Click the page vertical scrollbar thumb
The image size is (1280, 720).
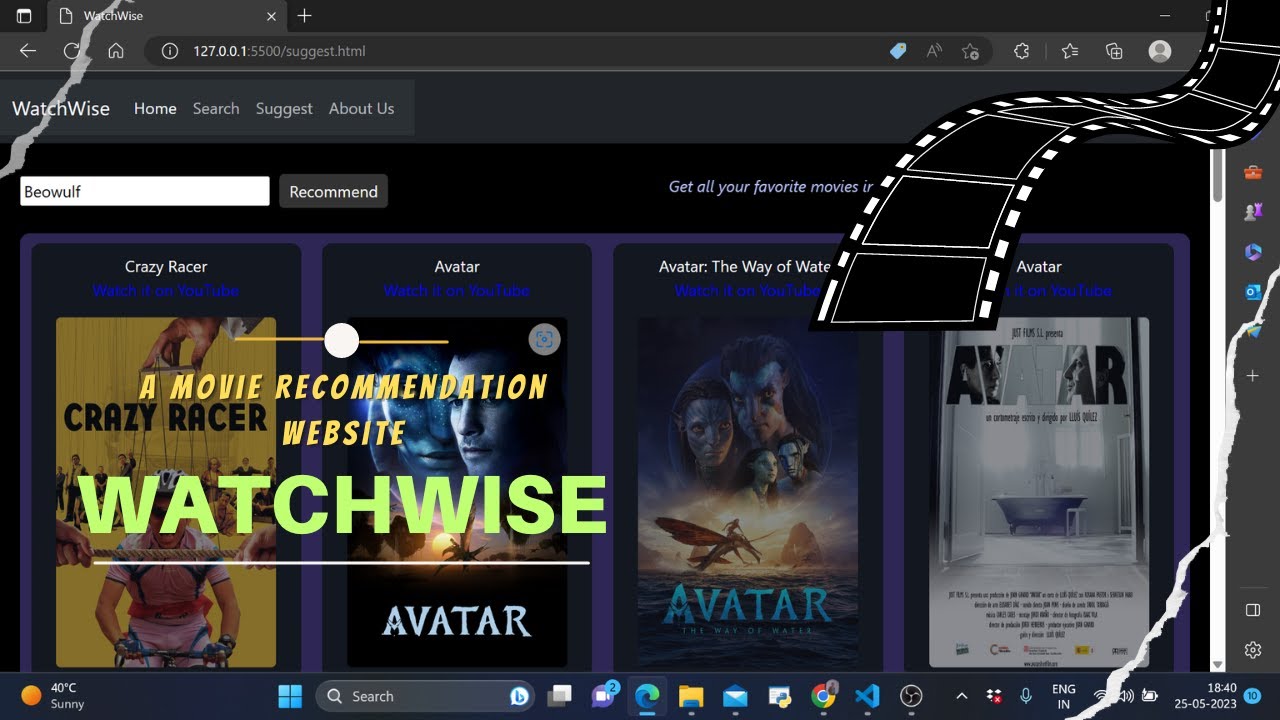coord(1217,177)
